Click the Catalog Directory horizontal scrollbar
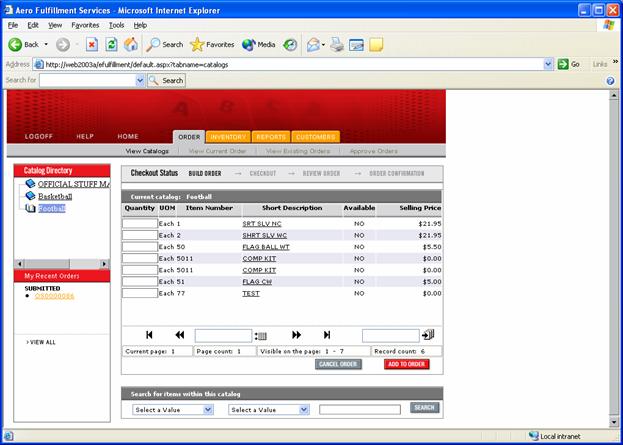Screen dimensions: 623x445 click(62, 264)
